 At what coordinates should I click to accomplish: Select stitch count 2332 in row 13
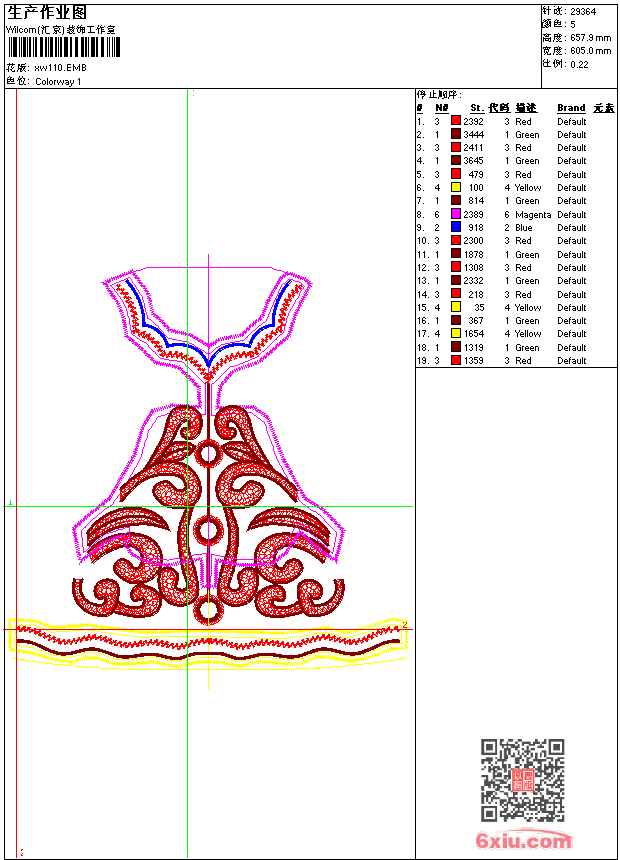[x=473, y=281]
